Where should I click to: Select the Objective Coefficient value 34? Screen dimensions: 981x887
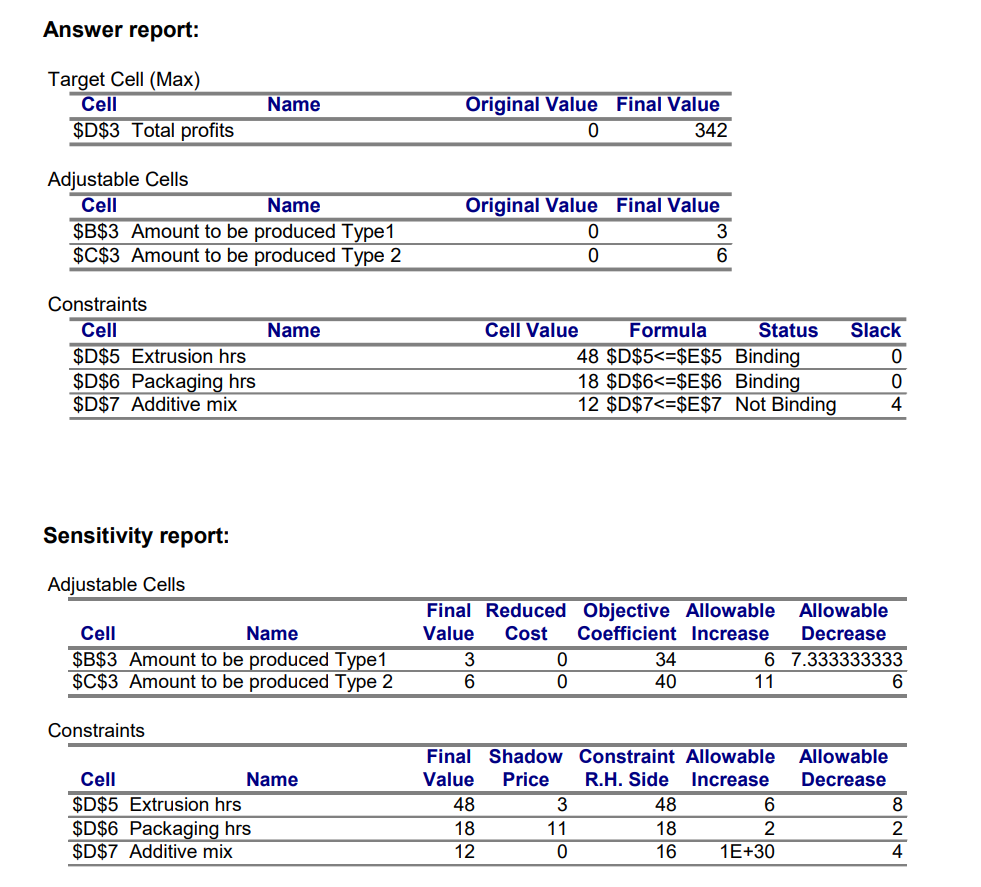[x=665, y=659]
